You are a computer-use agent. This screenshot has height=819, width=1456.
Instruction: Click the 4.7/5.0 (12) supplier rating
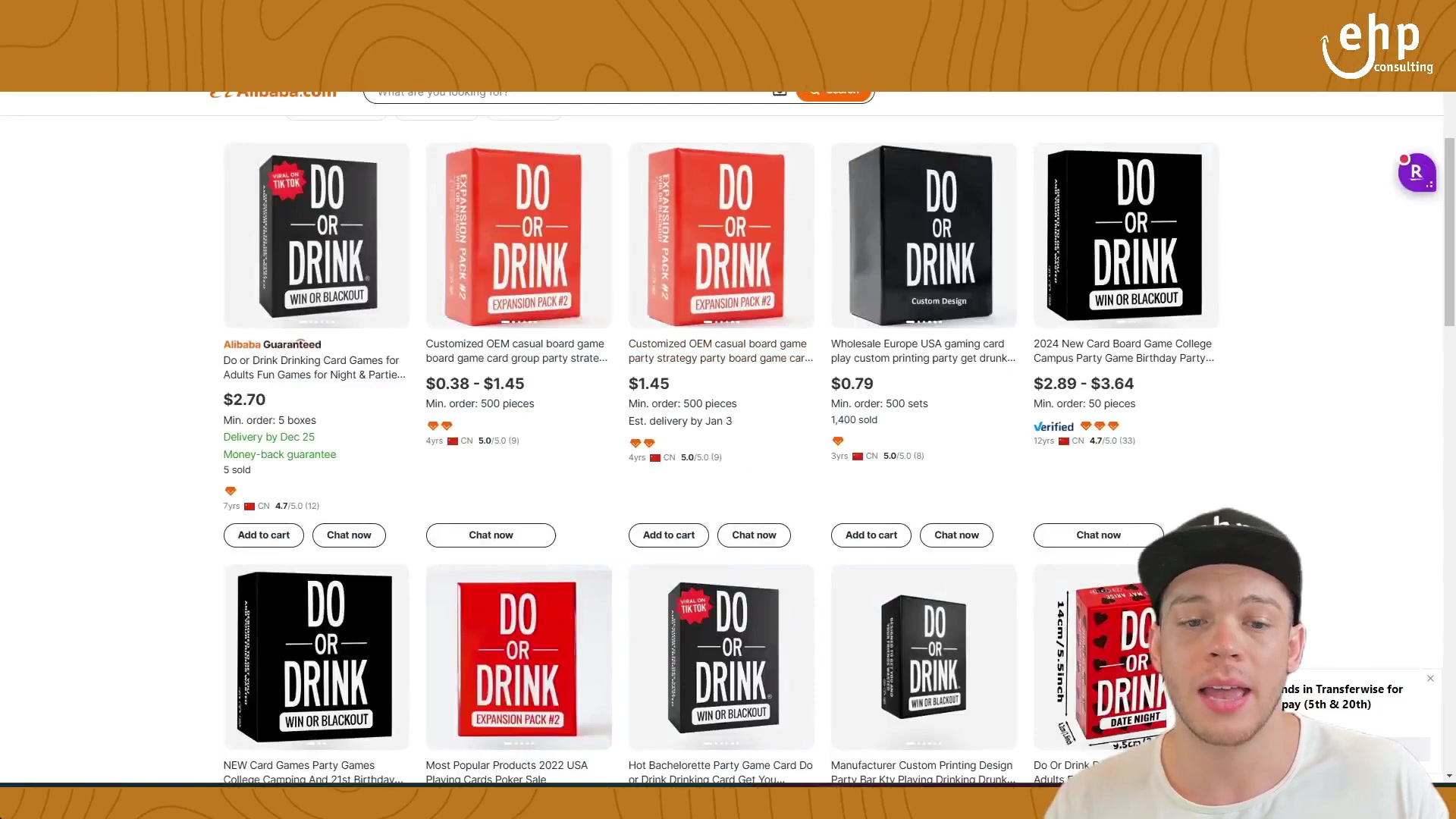pyautogui.click(x=297, y=506)
